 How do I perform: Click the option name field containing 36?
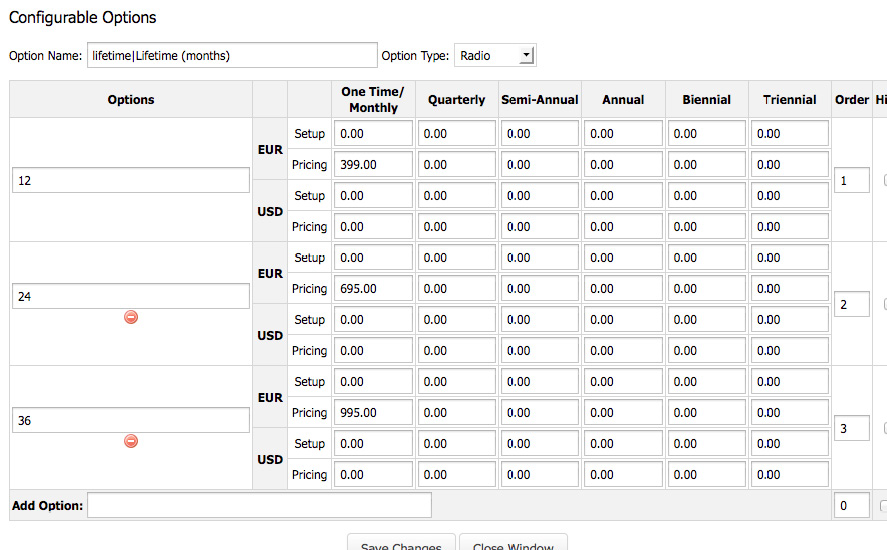(131, 420)
